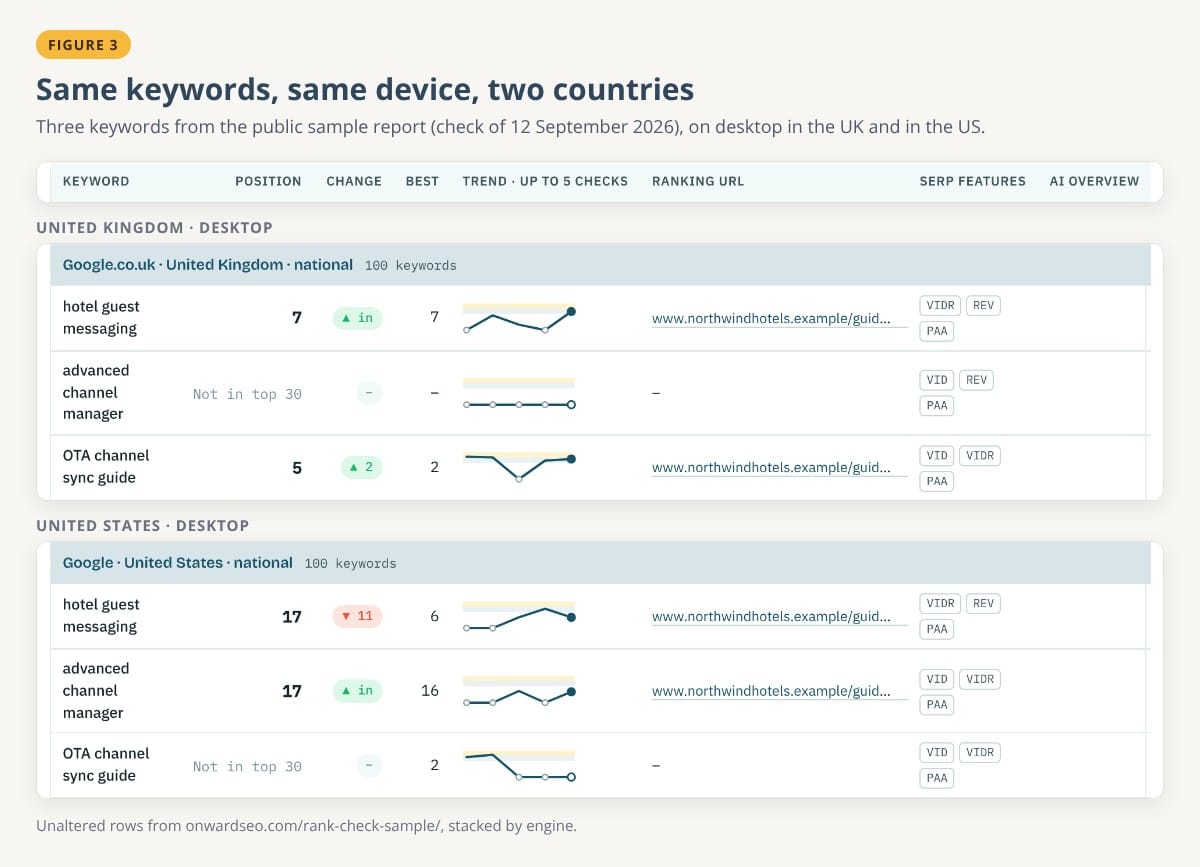Click the '▲ 2' change badge in UK OTA row
The height and width of the screenshot is (867, 1200).
coord(362,467)
